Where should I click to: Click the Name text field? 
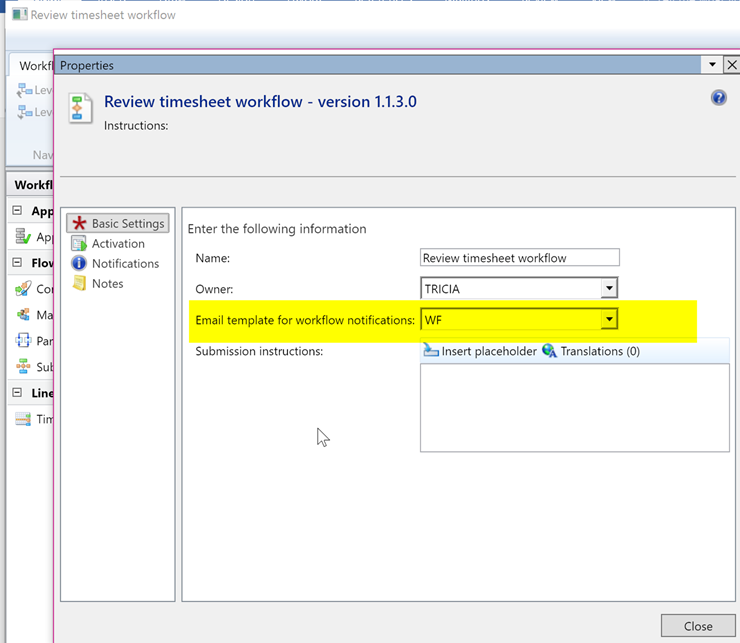519,258
